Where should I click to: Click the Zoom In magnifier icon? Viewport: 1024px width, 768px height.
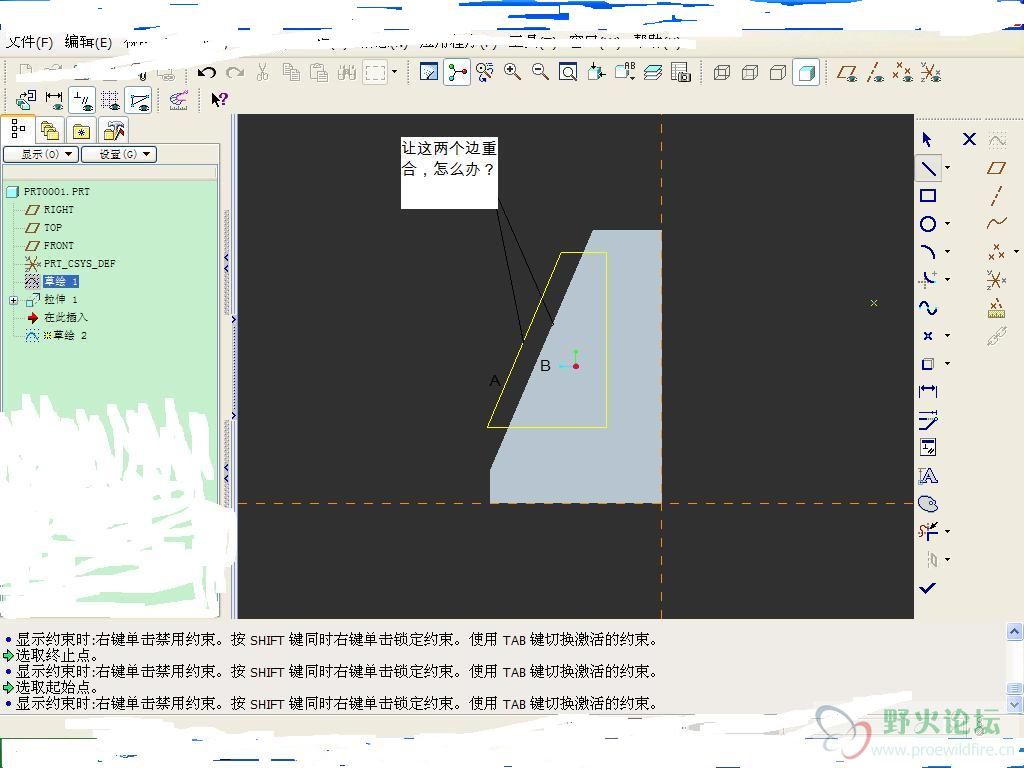click(512, 72)
